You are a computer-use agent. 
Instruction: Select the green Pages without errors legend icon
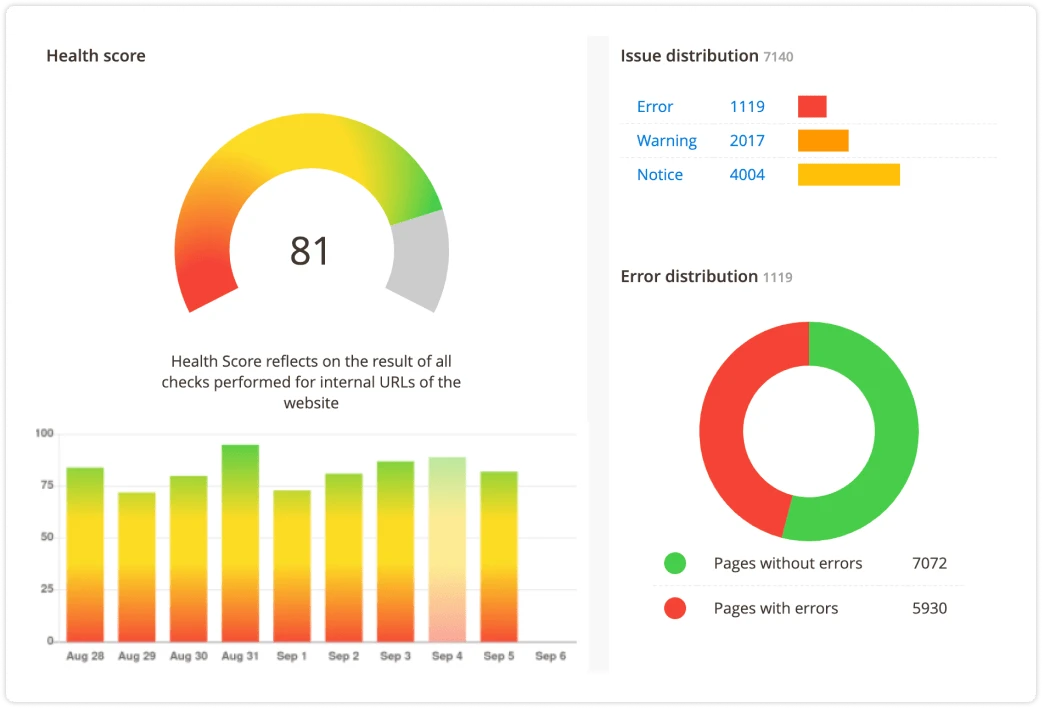[x=674, y=563]
